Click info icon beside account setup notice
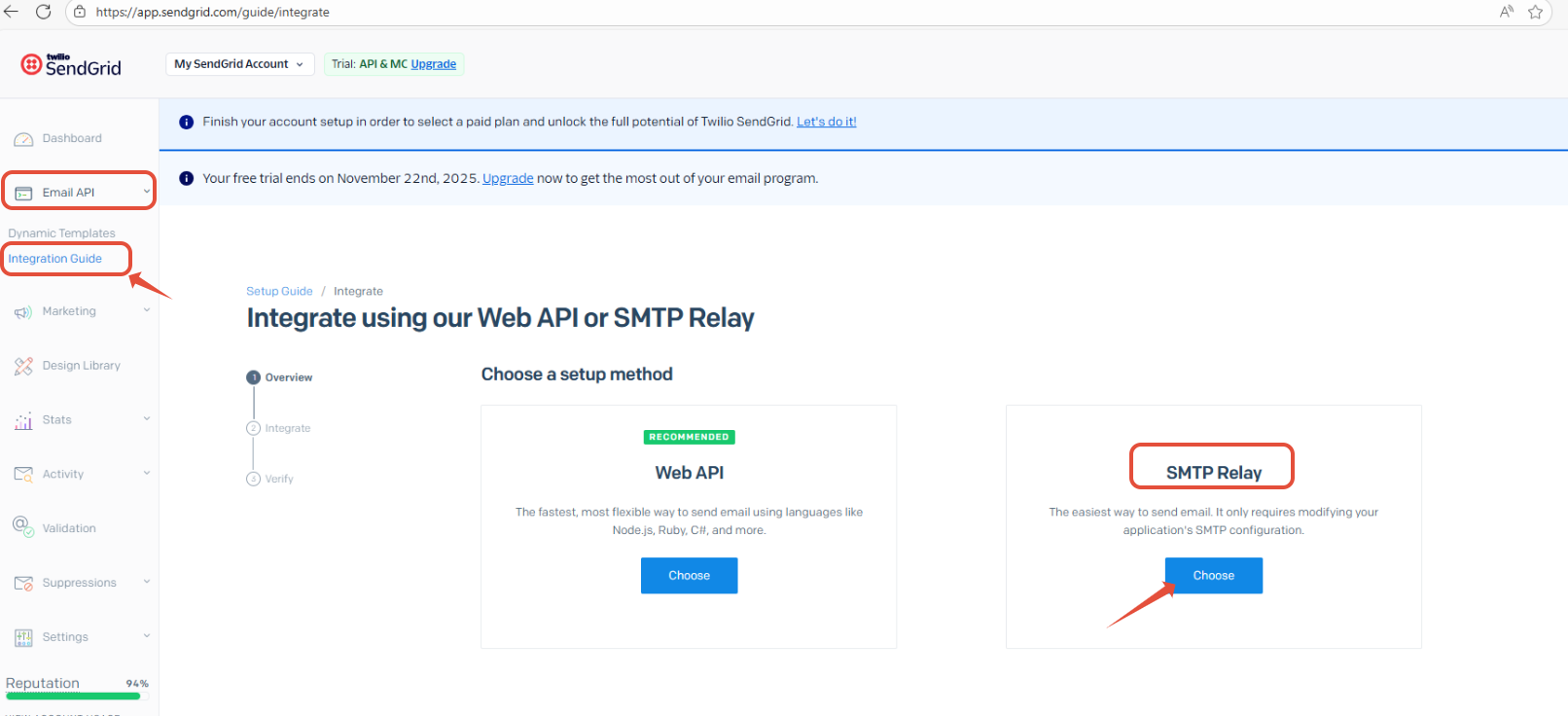This screenshot has width=1568, height=716. click(187, 122)
